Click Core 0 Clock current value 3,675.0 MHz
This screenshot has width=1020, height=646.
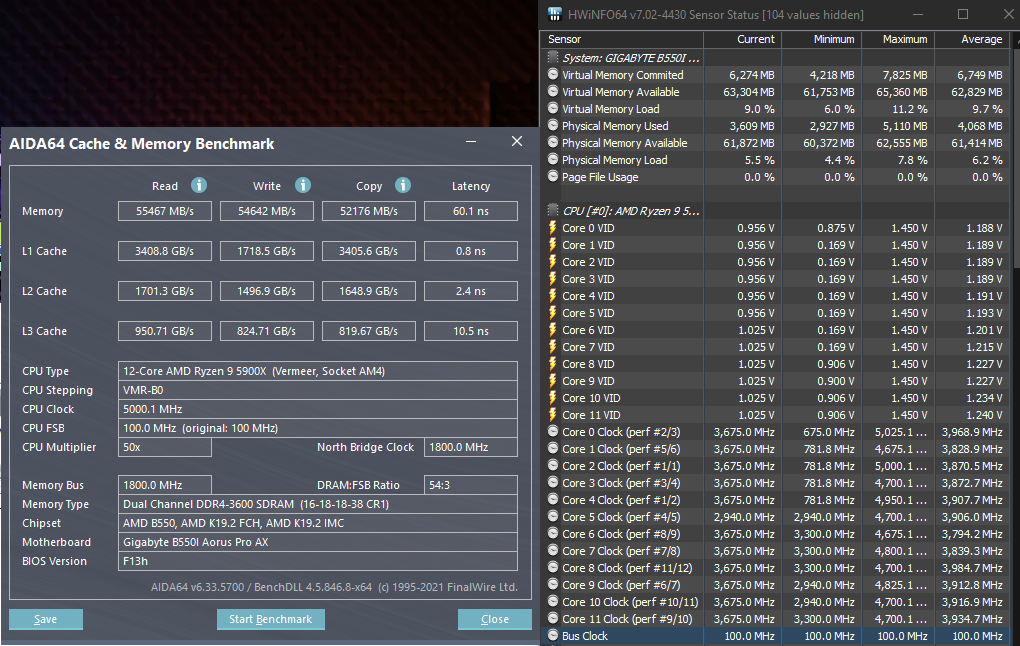click(x=744, y=432)
